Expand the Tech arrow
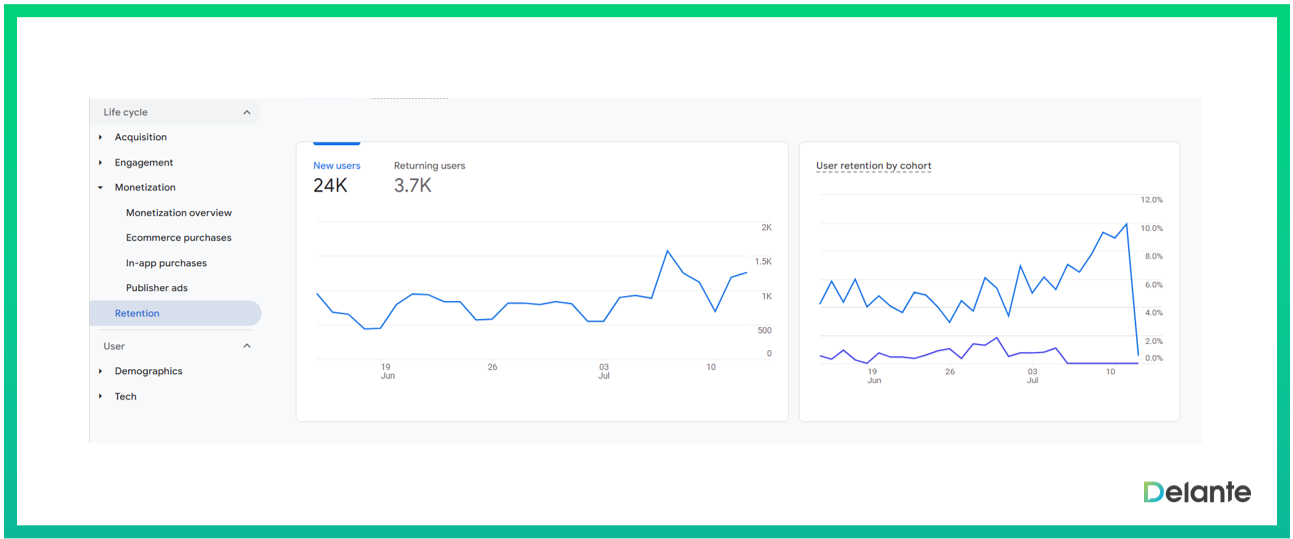The width and height of the screenshot is (1293, 539). click(101, 397)
